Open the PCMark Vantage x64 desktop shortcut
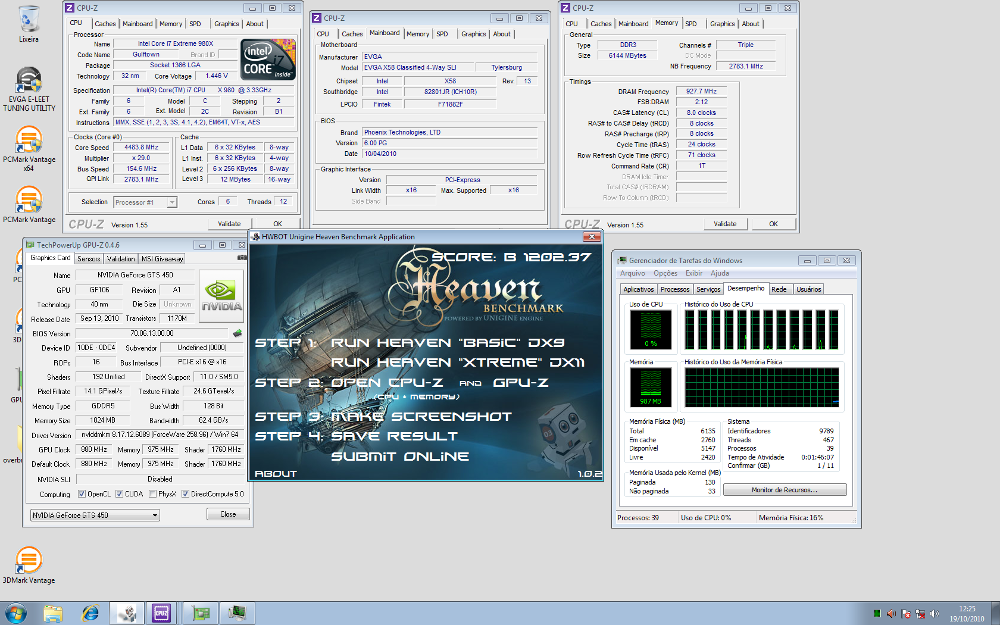Viewport: 1000px width, 625px height. click(x=29, y=149)
